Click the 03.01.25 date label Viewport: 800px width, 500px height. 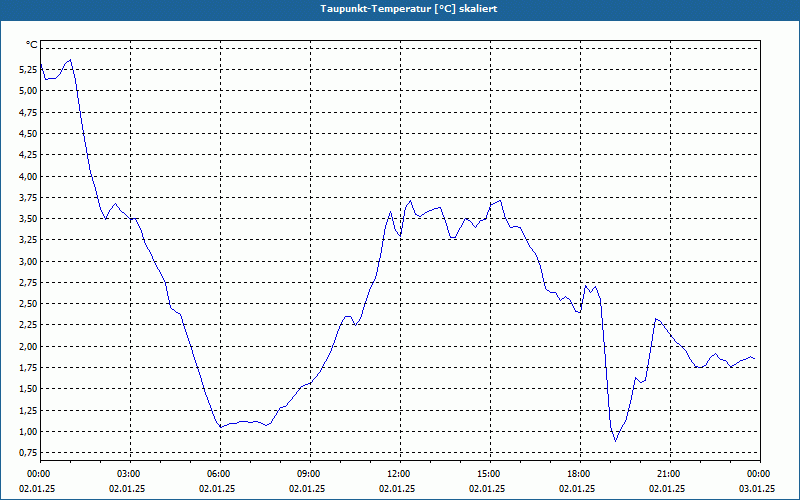click(x=757, y=488)
